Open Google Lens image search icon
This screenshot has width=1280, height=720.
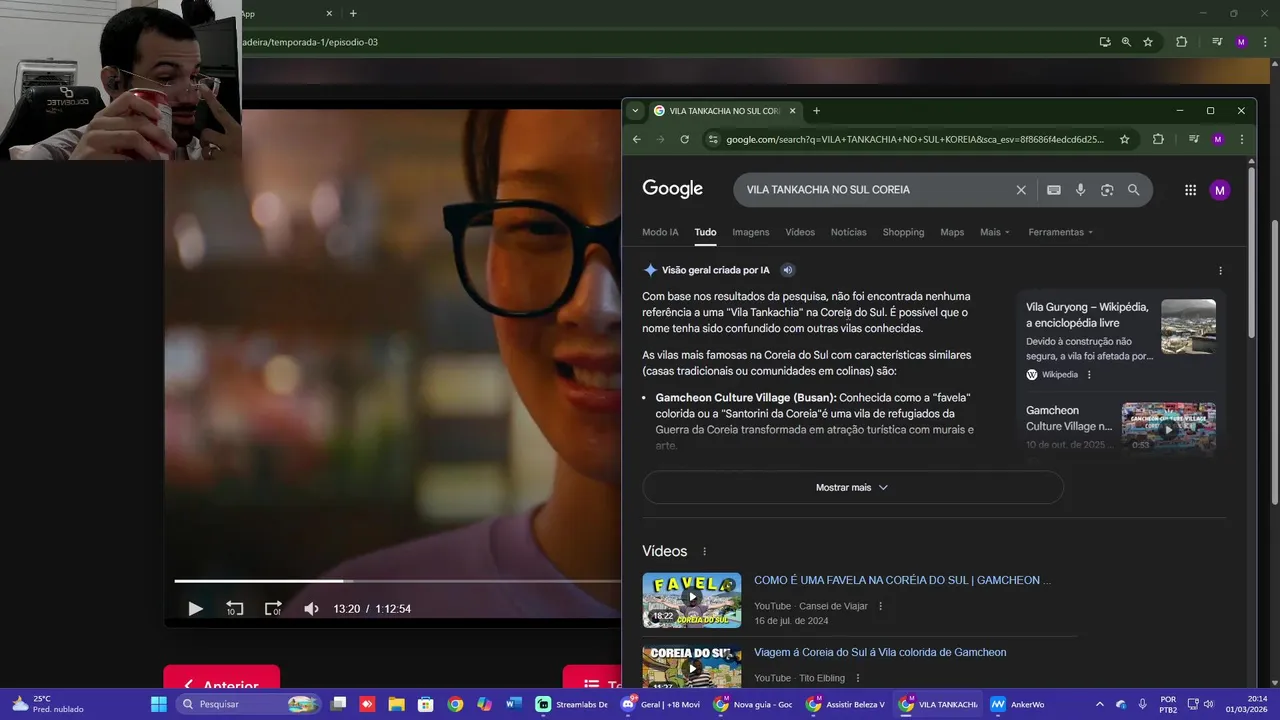1107,190
